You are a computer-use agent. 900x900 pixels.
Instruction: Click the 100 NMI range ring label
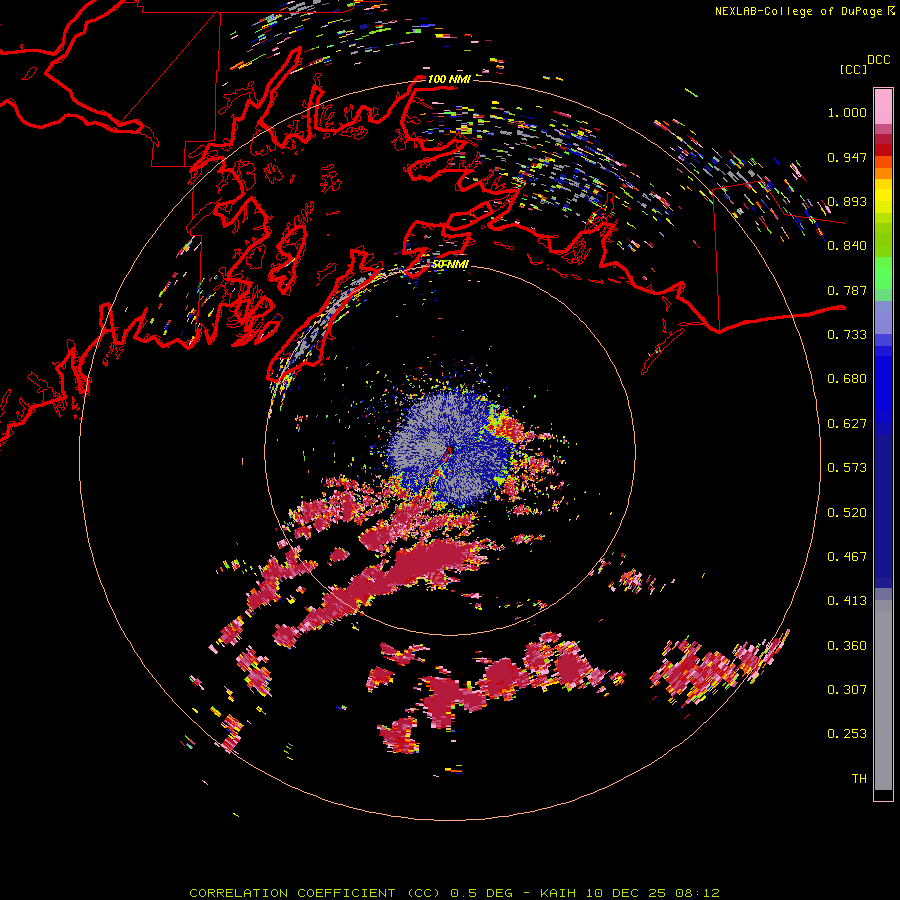tap(449, 79)
